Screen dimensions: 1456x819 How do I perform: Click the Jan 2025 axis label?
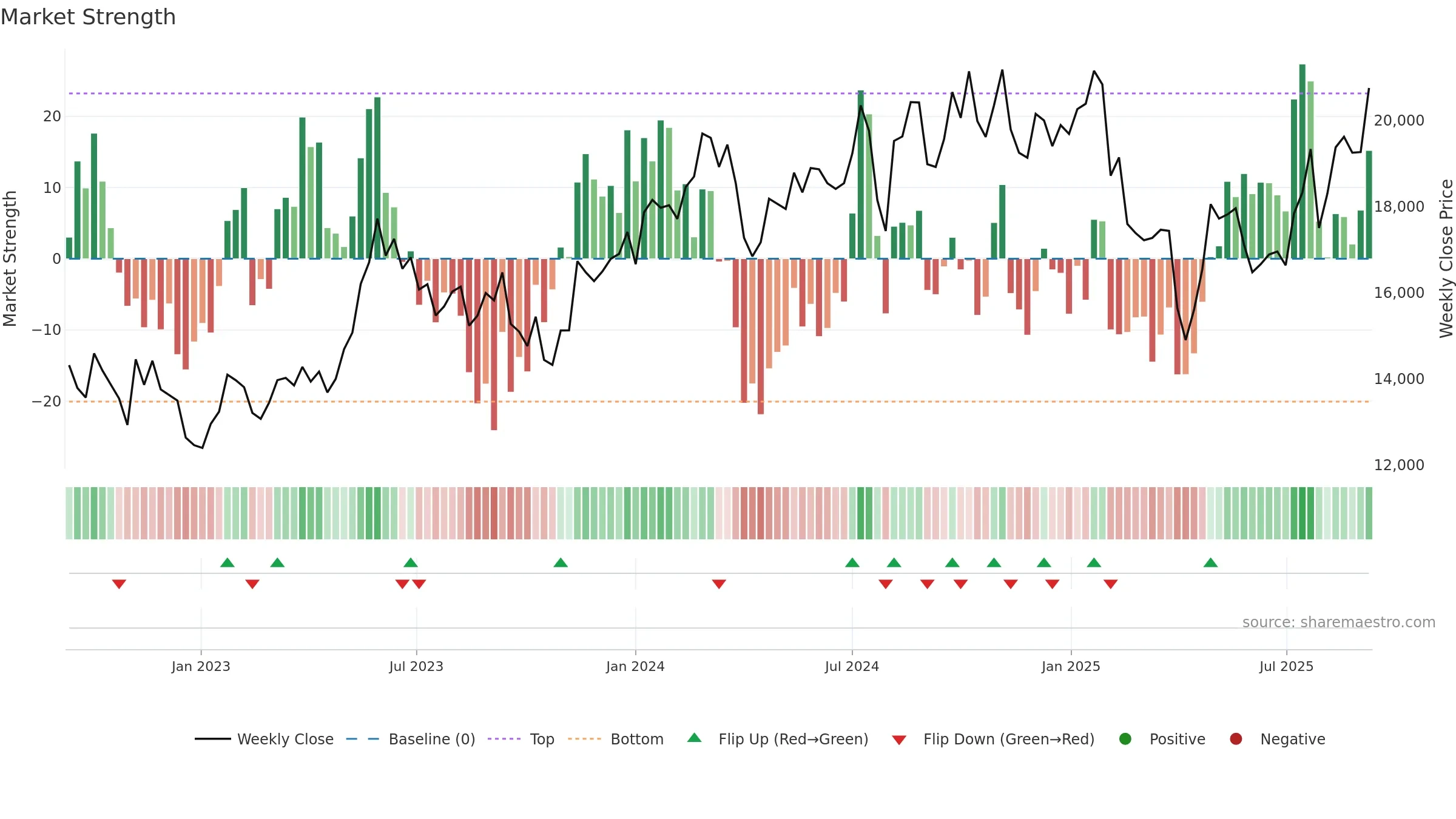[x=1071, y=667]
